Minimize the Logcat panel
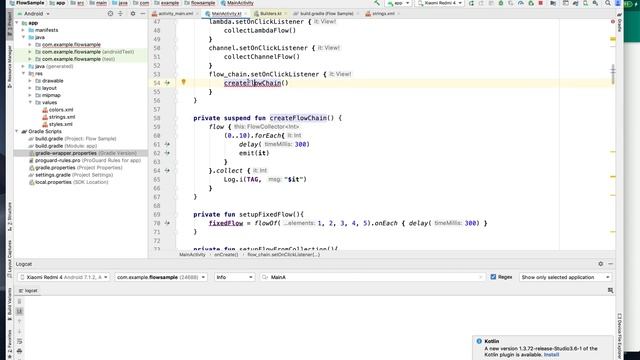The image size is (640, 360). (x=611, y=264)
